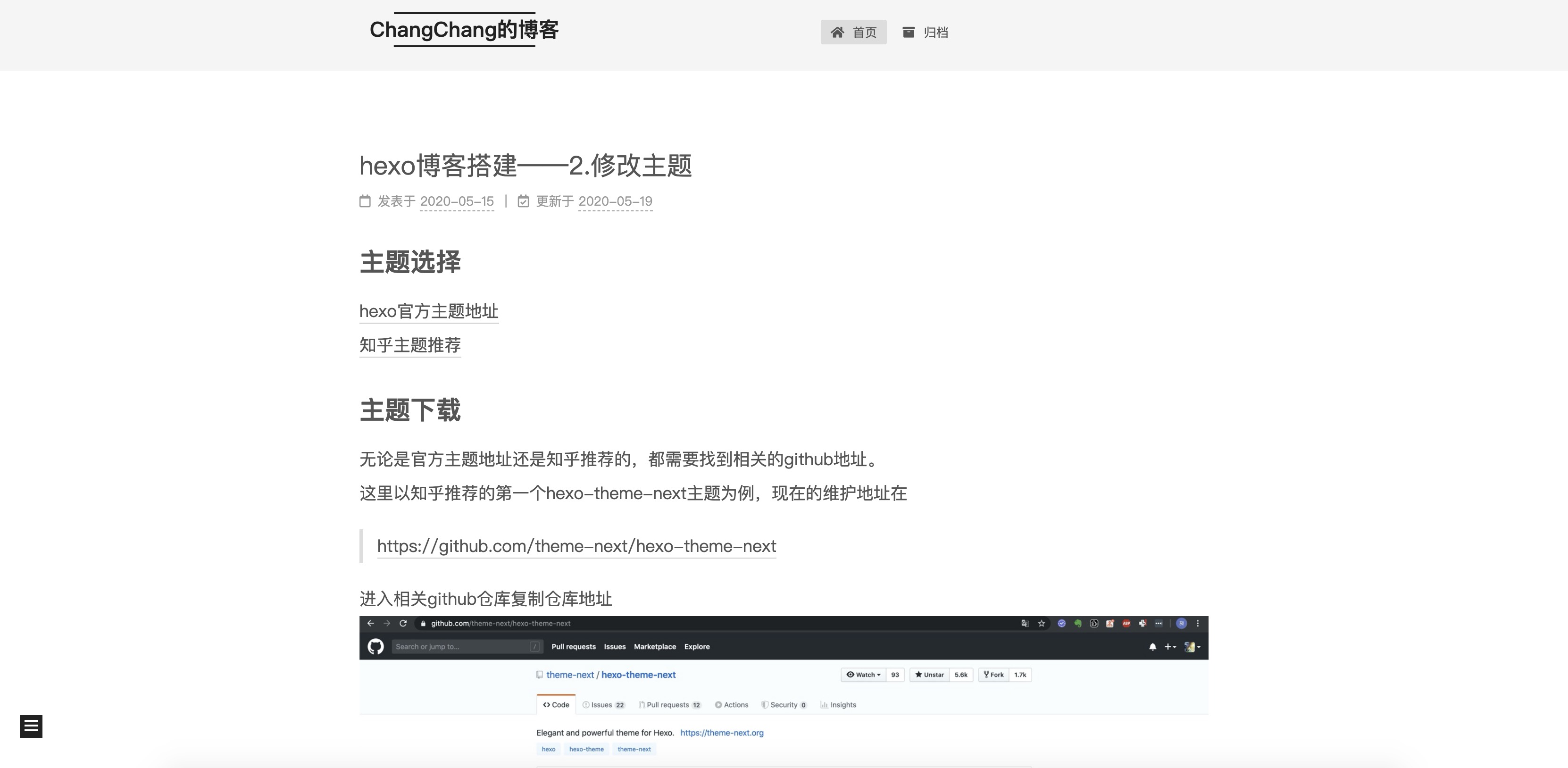Viewport: 1568px width, 768px height.
Task: Click the GitHub Octocat logo in the screenshot
Action: pos(375,646)
